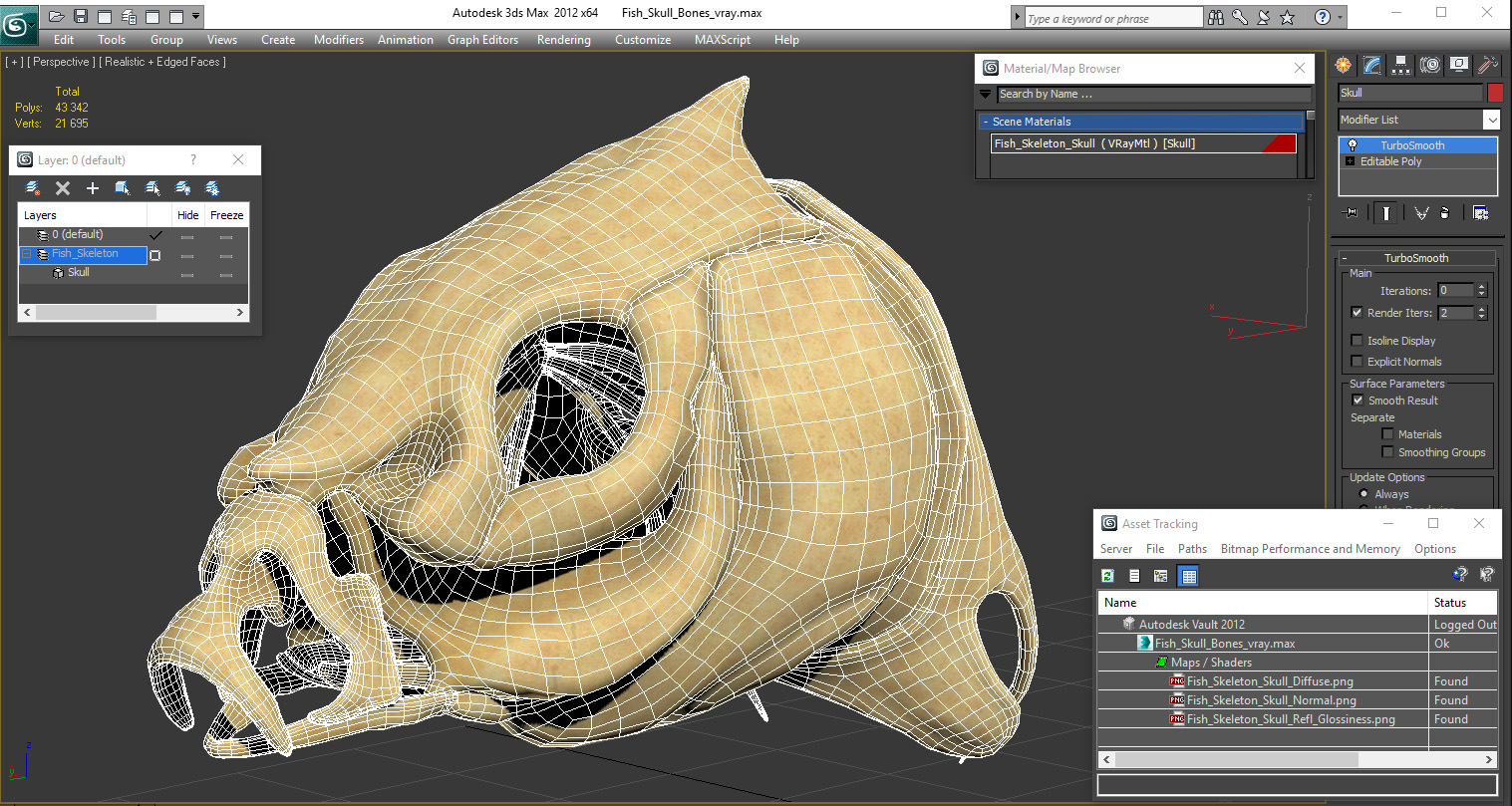Viewport: 1512px width, 806px height.
Task: Collapse the TurboSmooth rollout header
Action: (x=1415, y=258)
